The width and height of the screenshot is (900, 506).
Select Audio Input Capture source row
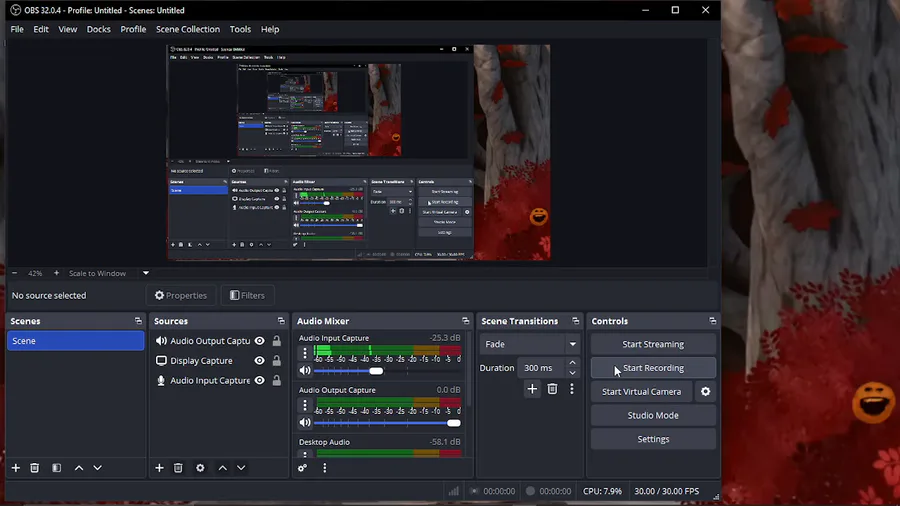pyautogui.click(x=219, y=380)
